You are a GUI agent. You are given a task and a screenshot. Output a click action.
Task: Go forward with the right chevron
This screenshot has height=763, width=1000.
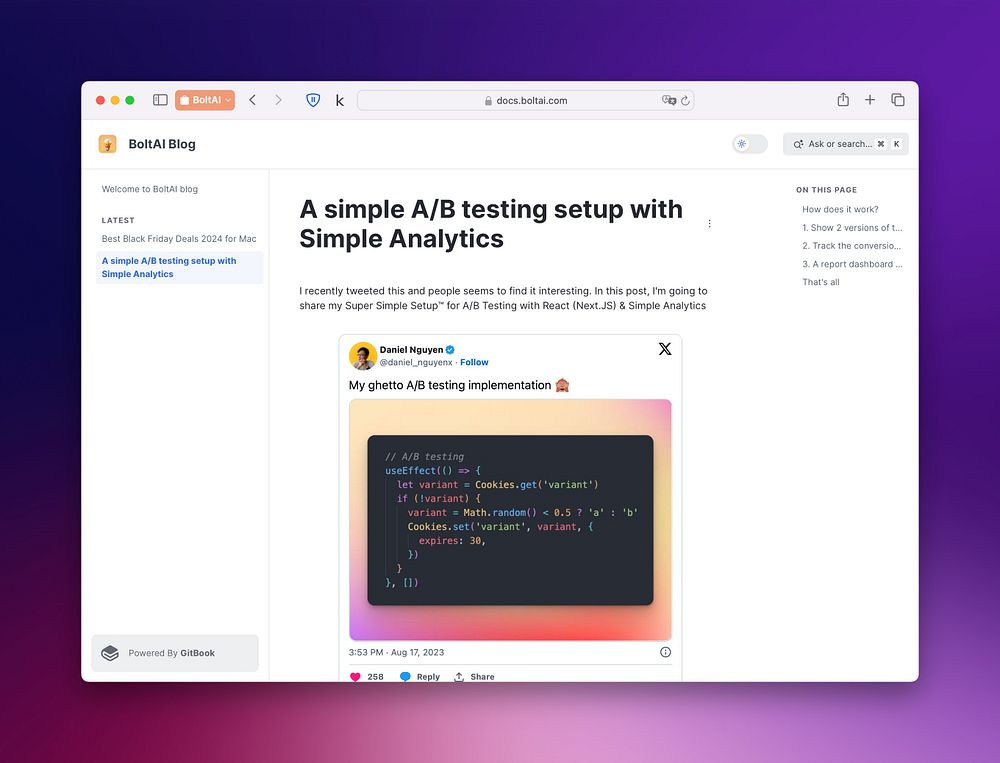pyautogui.click(x=278, y=100)
